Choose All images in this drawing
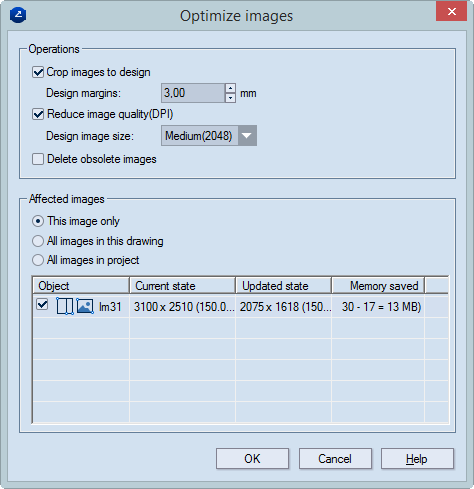Image resolution: width=474 pixels, height=489 pixels. [x=38, y=241]
